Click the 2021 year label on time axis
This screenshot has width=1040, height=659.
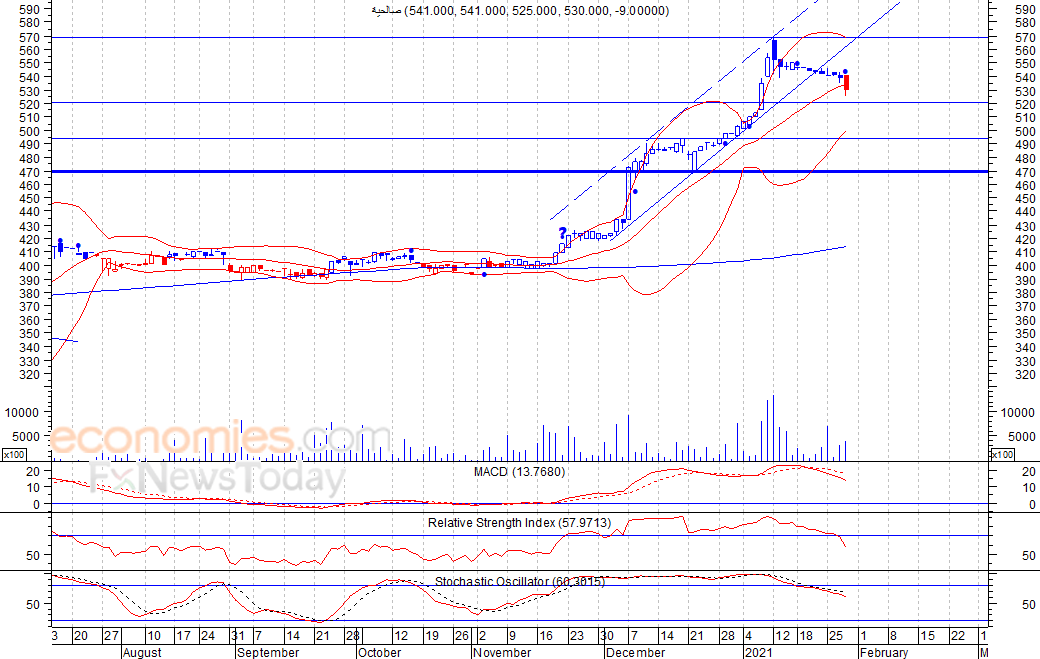pyautogui.click(x=759, y=652)
